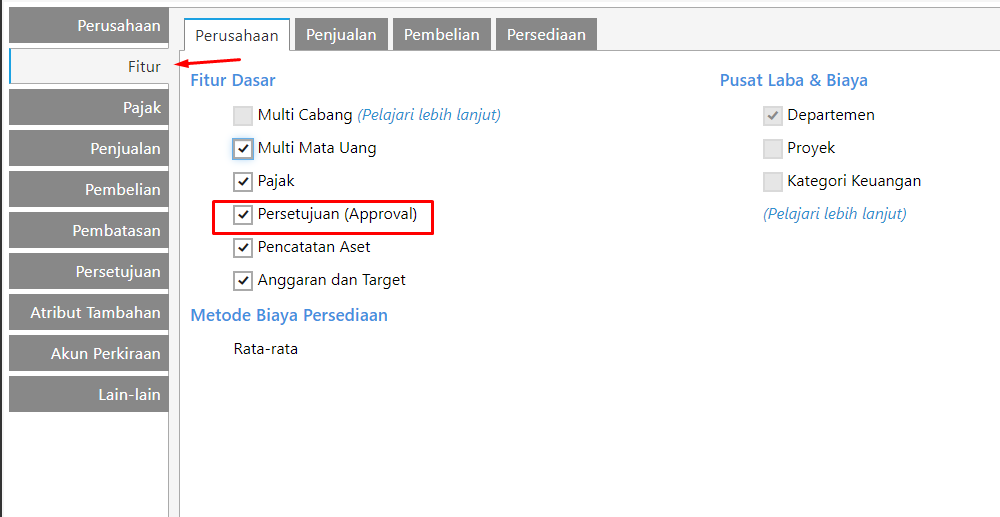The width and height of the screenshot is (1000, 517).
Task: Open the Lain-lain sidebar section
Action: pos(89,394)
